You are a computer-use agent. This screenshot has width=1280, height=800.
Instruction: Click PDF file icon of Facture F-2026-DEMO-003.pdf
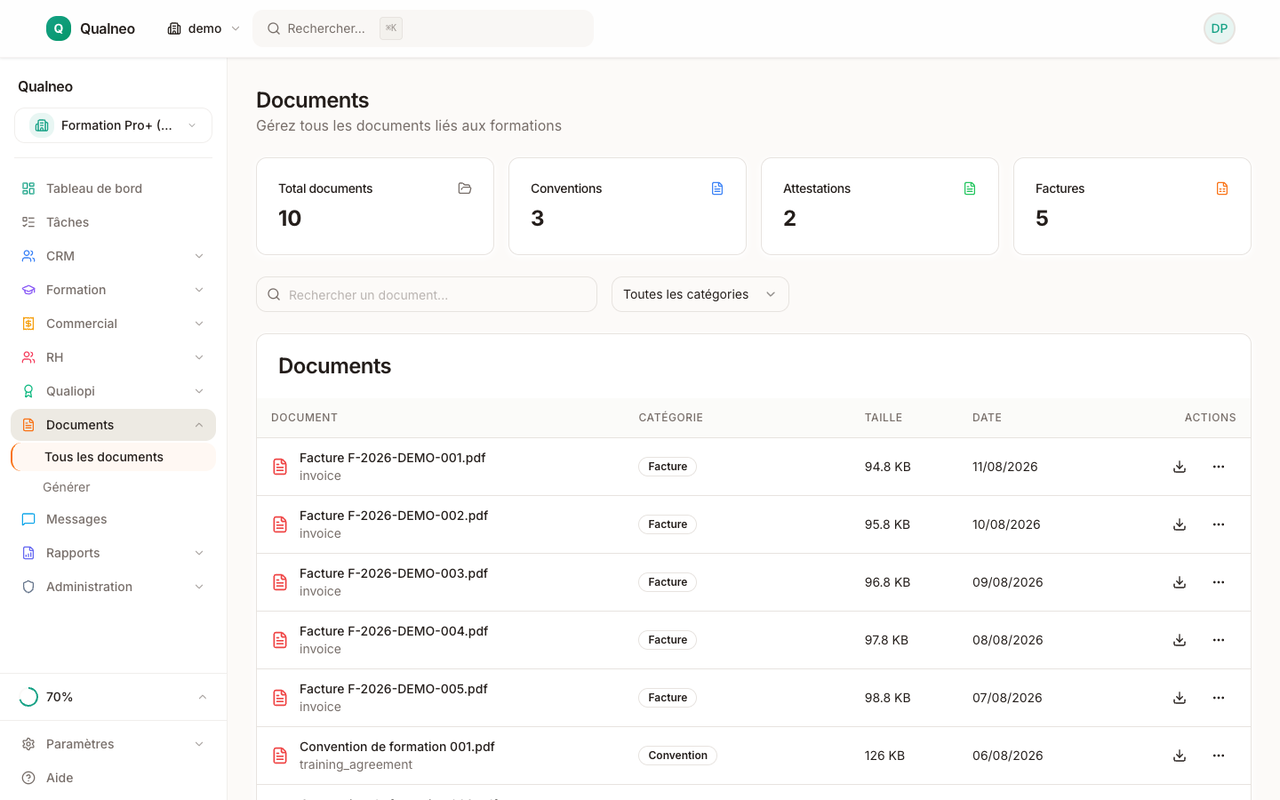[x=280, y=583]
